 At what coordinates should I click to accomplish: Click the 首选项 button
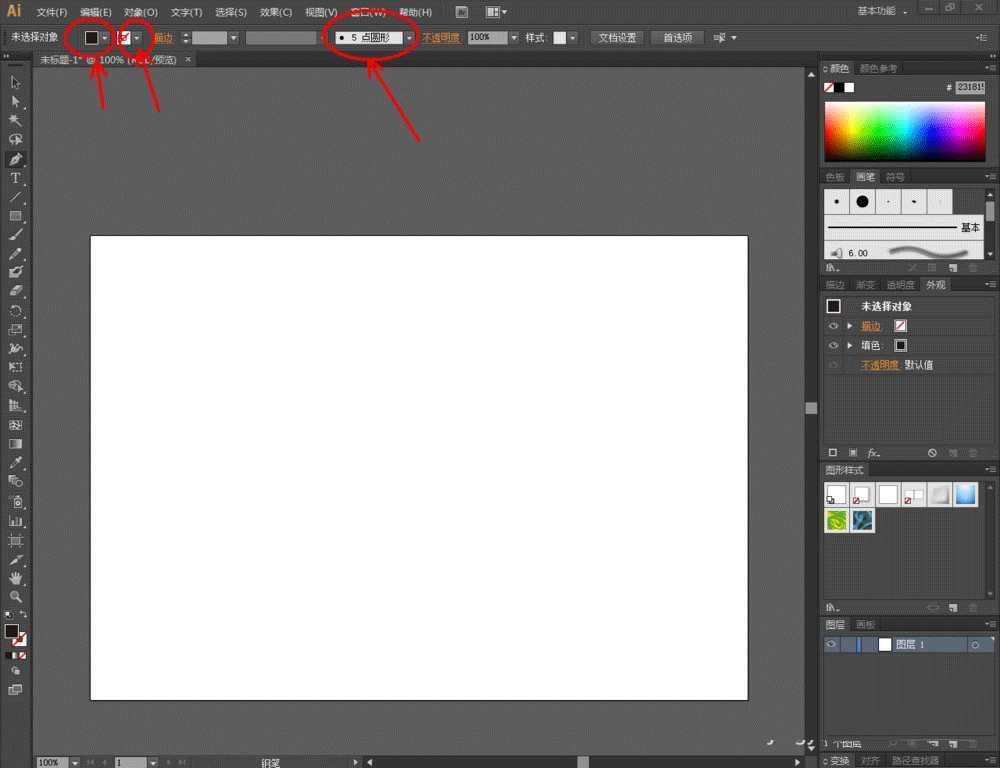pyautogui.click(x=677, y=38)
